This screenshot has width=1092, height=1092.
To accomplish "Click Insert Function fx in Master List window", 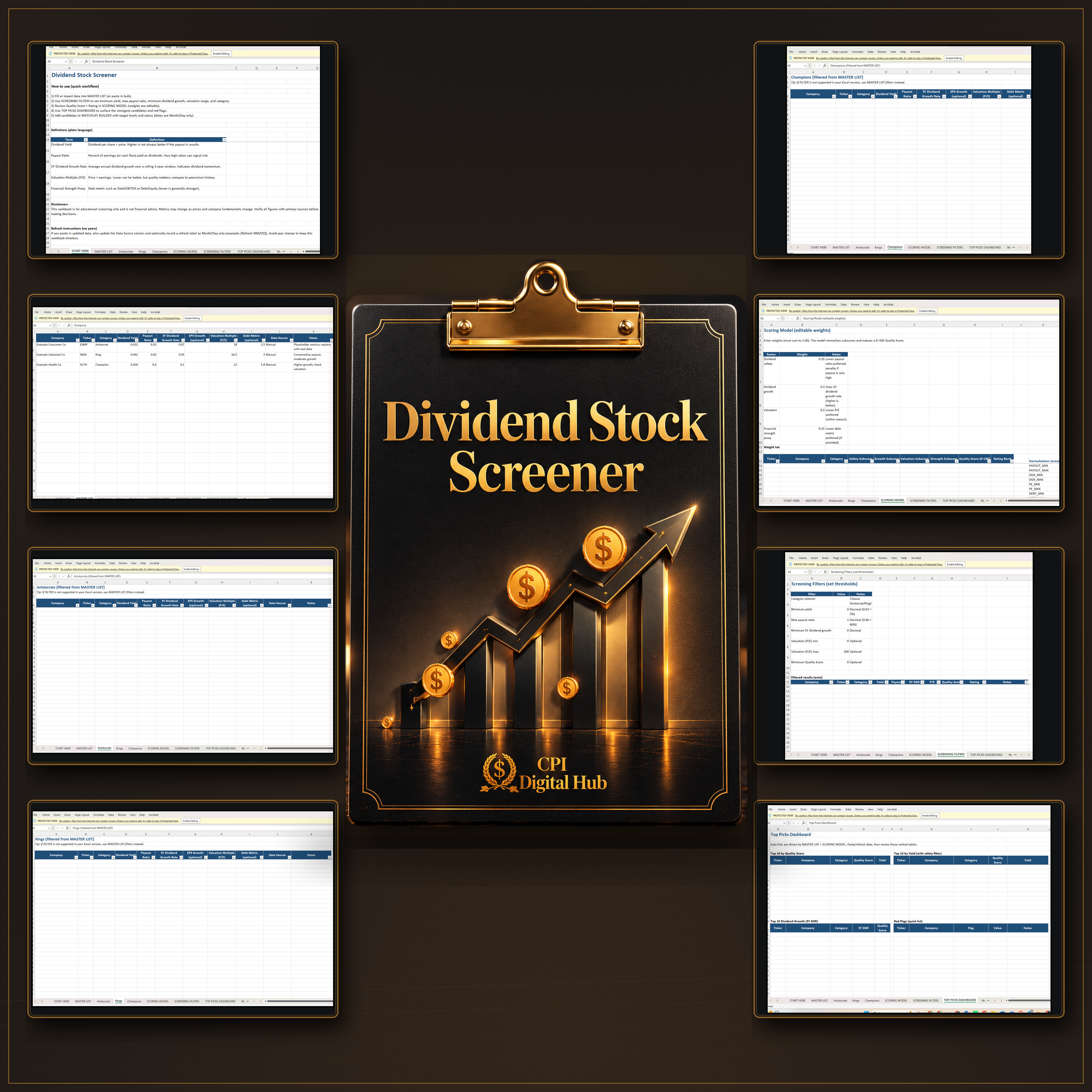I will coord(69,325).
